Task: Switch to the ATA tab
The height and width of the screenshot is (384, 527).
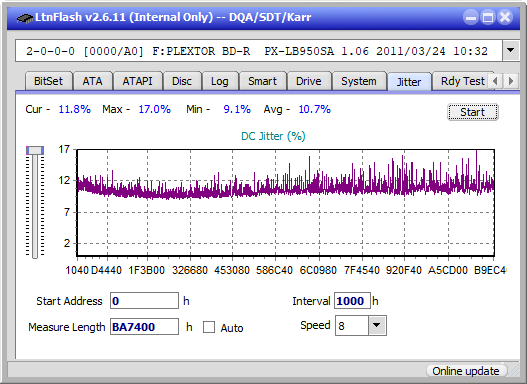Action: pos(92,81)
